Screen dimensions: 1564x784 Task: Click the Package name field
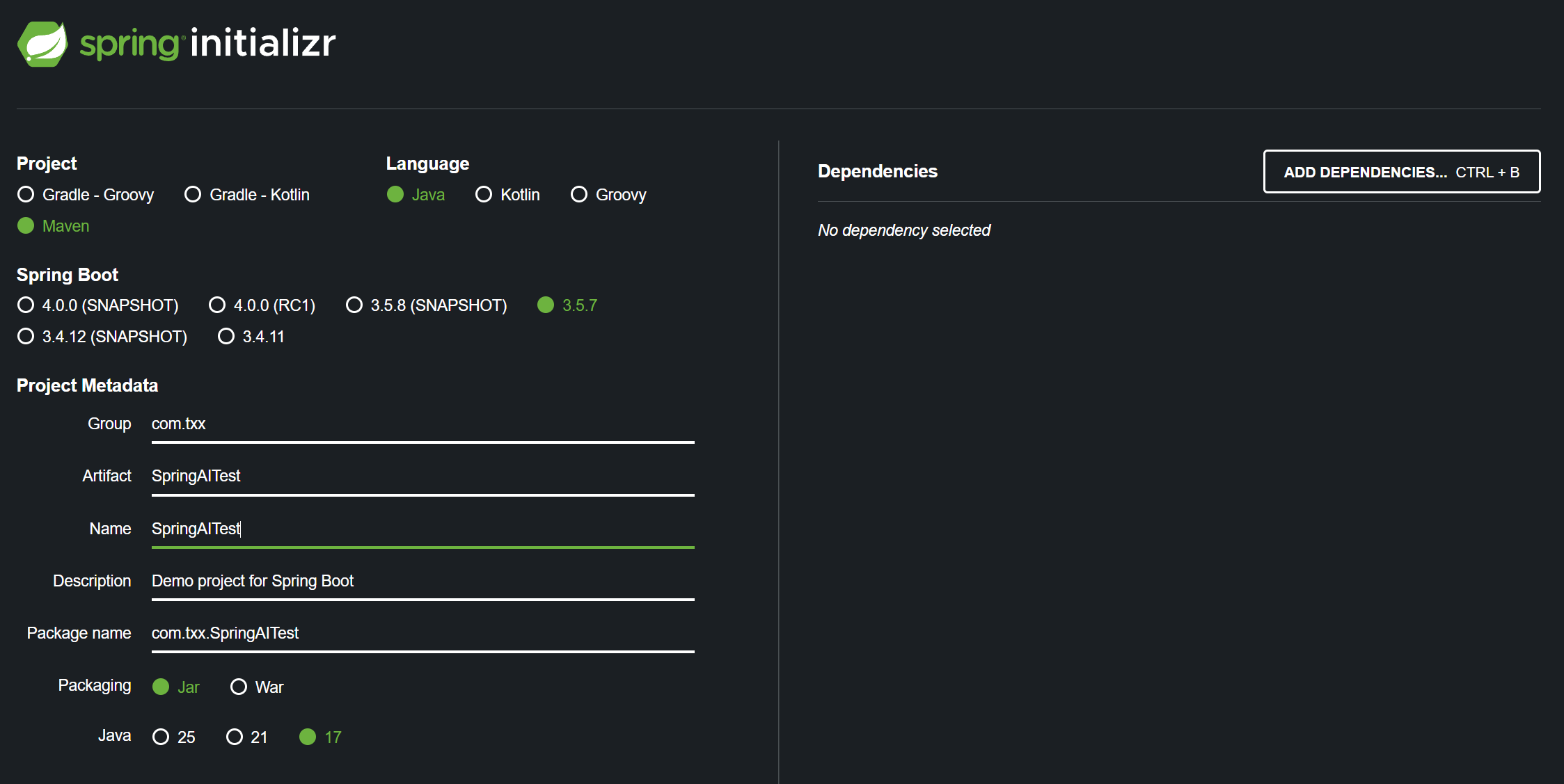point(422,634)
